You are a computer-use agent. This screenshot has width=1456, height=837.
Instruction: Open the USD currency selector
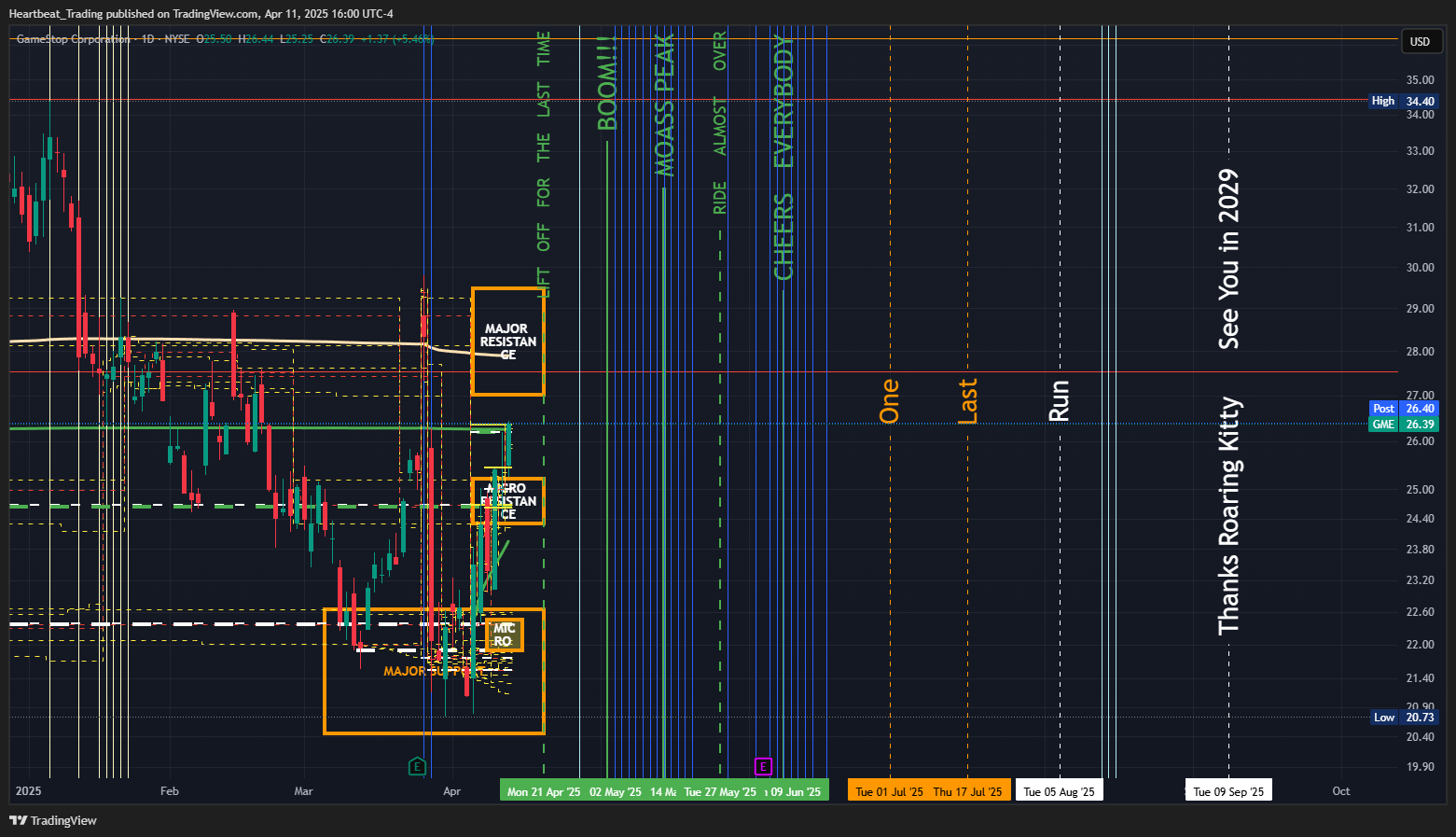click(x=1420, y=41)
